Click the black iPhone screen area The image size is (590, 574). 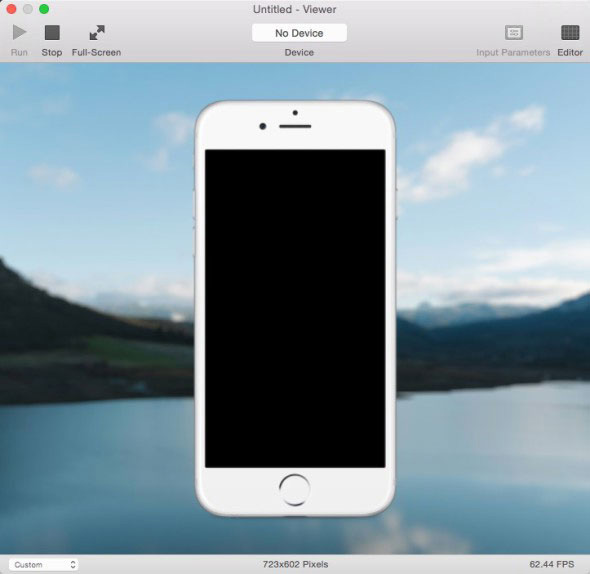[x=295, y=308]
